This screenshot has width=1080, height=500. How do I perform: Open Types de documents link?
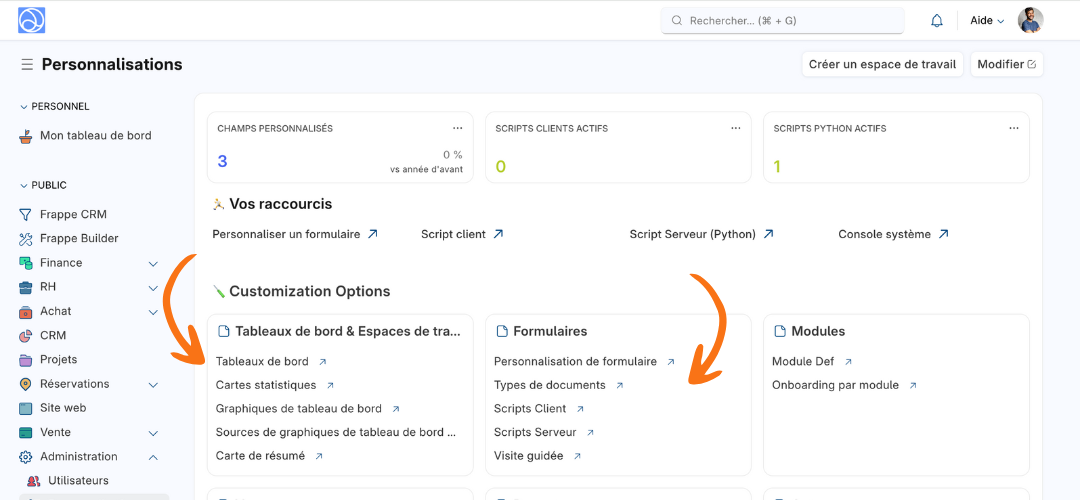tap(550, 385)
